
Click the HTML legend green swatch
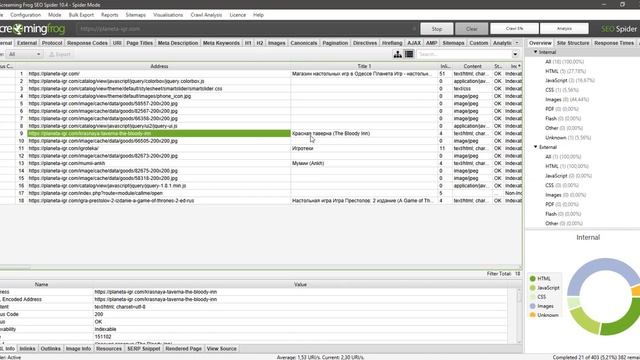pyautogui.click(x=533, y=279)
